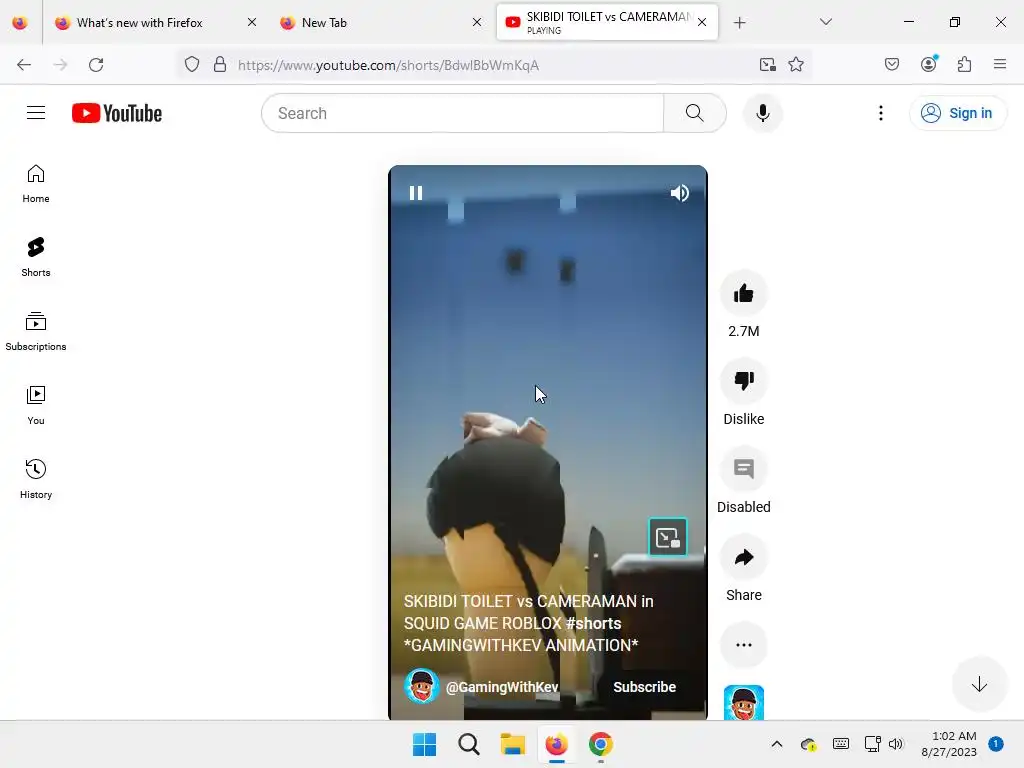Open the Windows Start menu
1024x768 pixels.
pyautogui.click(x=424, y=744)
